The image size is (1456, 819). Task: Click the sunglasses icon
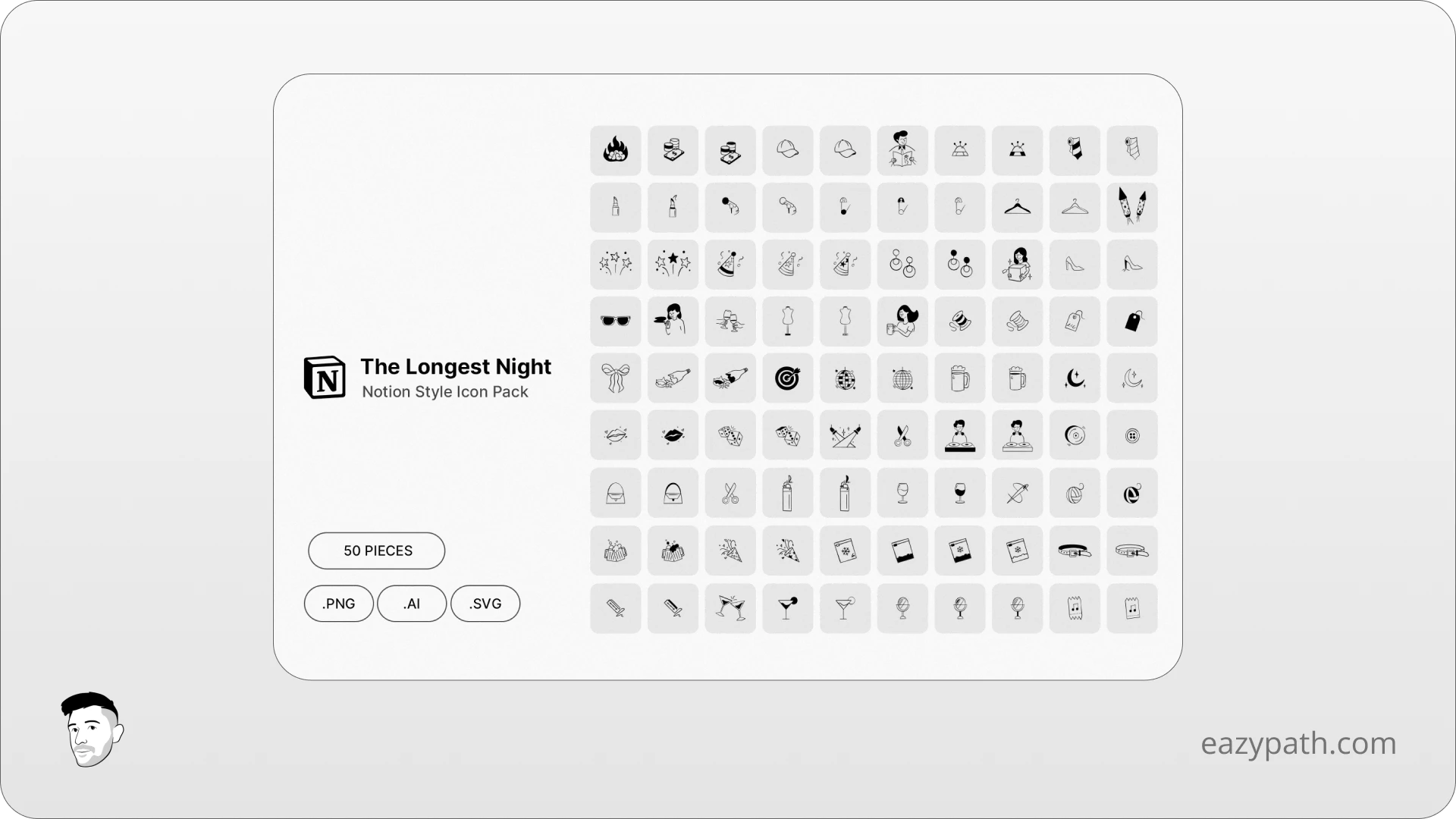(x=615, y=321)
